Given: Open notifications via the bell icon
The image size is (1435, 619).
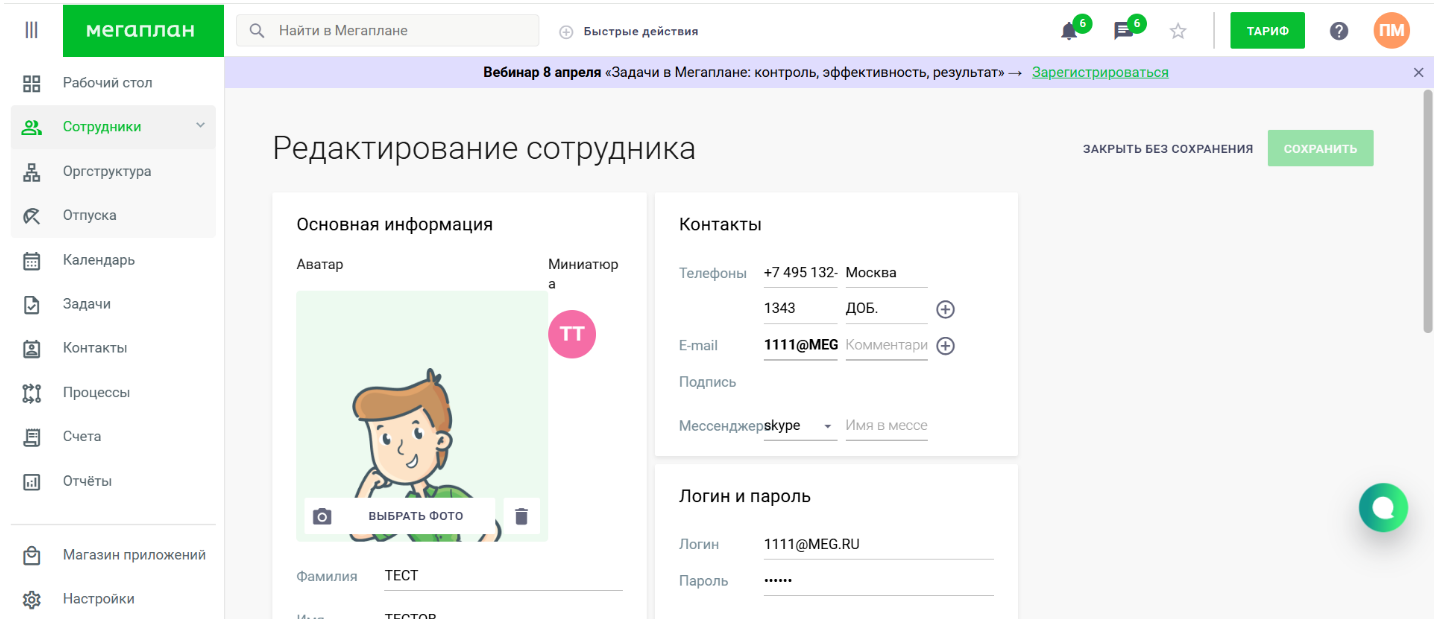Looking at the screenshot, I should pos(1068,31).
